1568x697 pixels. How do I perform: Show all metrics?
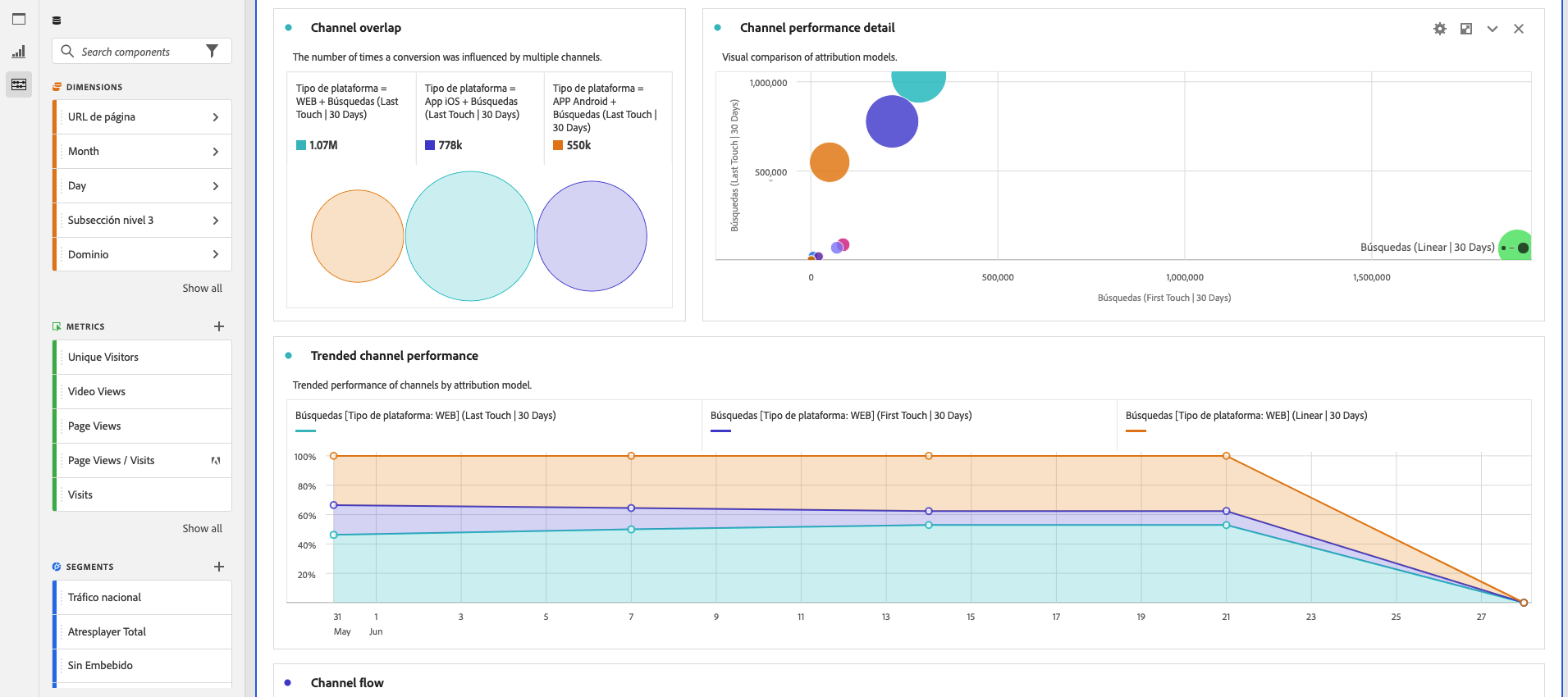(202, 529)
